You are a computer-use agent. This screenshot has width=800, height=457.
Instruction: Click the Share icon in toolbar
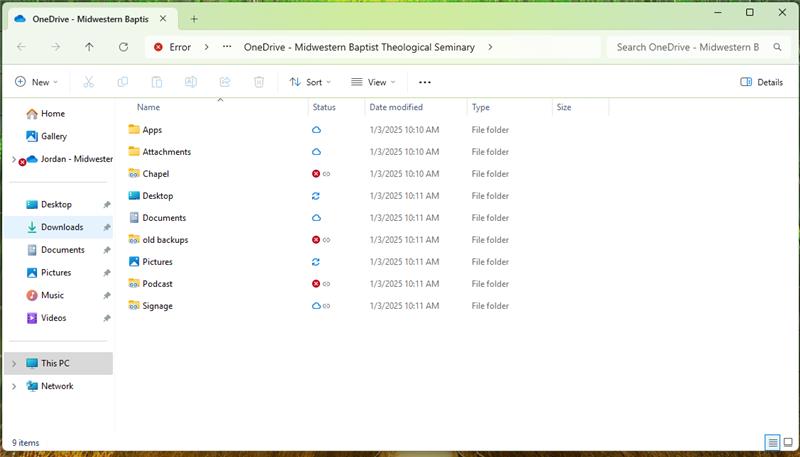(225, 82)
